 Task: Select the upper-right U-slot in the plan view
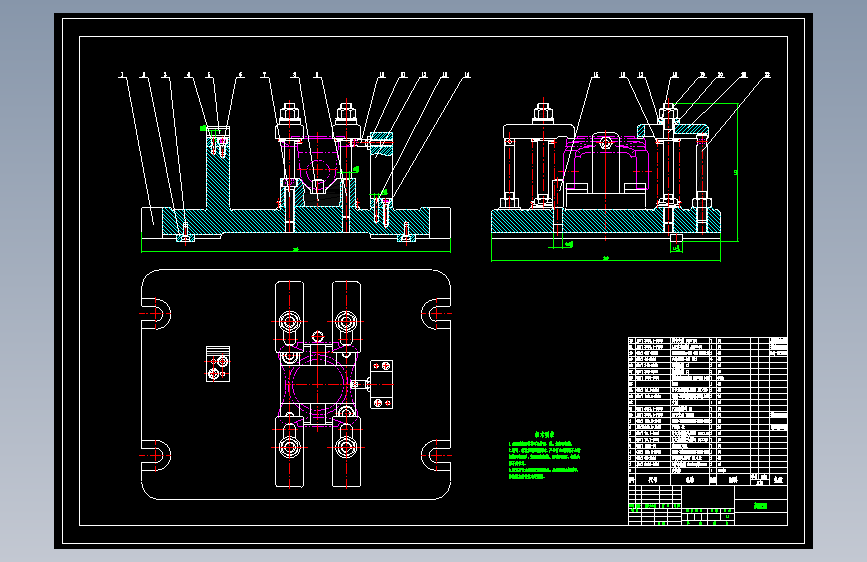[436, 314]
